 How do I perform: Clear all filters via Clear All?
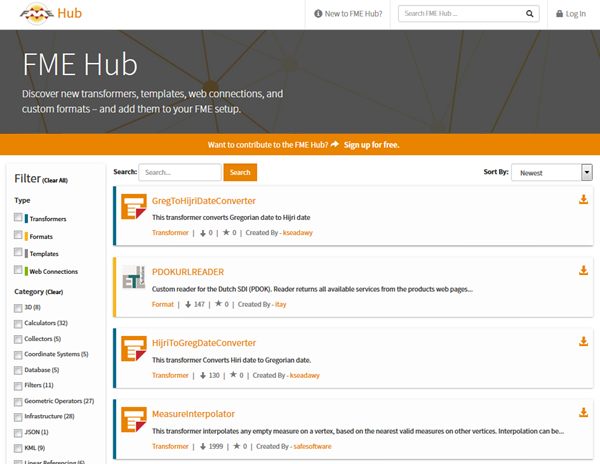point(55,181)
